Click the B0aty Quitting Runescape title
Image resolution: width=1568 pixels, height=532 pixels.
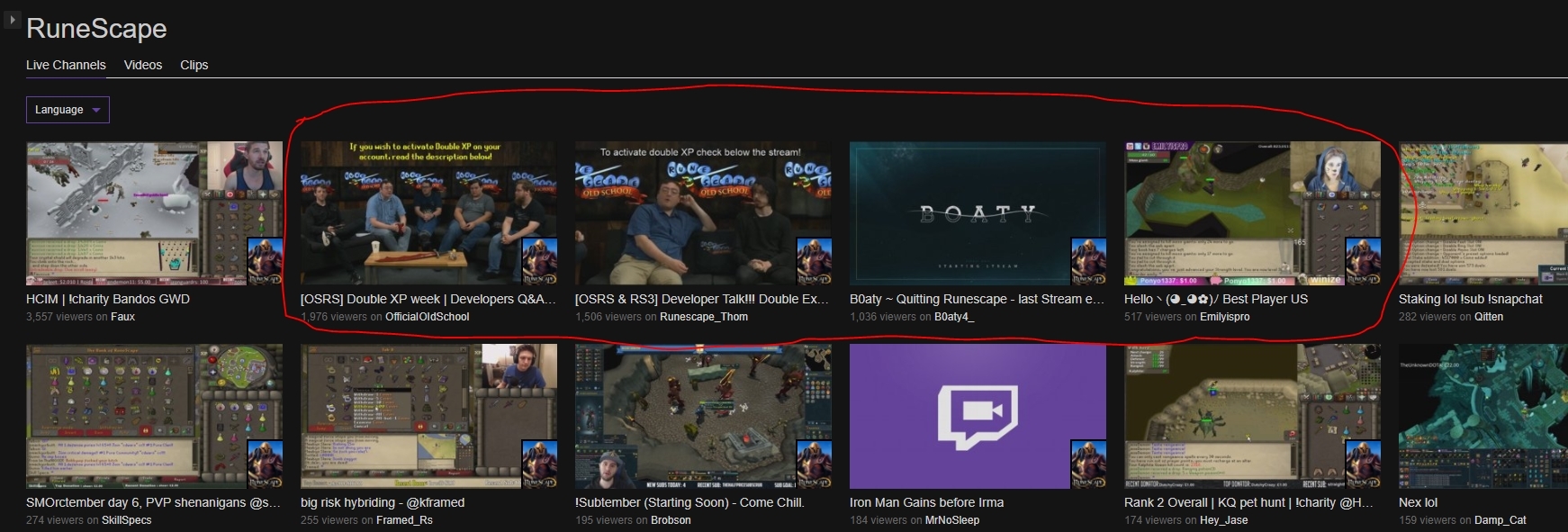coord(977,299)
